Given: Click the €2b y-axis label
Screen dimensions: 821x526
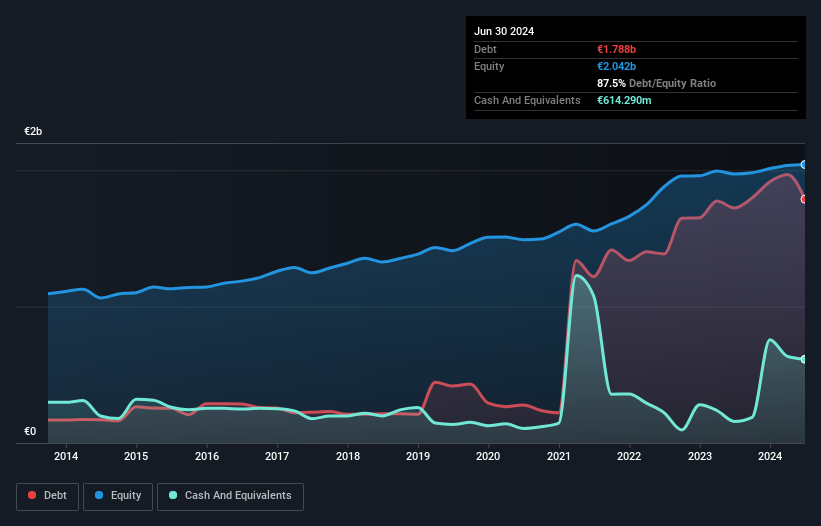Looking at the screenshot, I should point(33,131).
